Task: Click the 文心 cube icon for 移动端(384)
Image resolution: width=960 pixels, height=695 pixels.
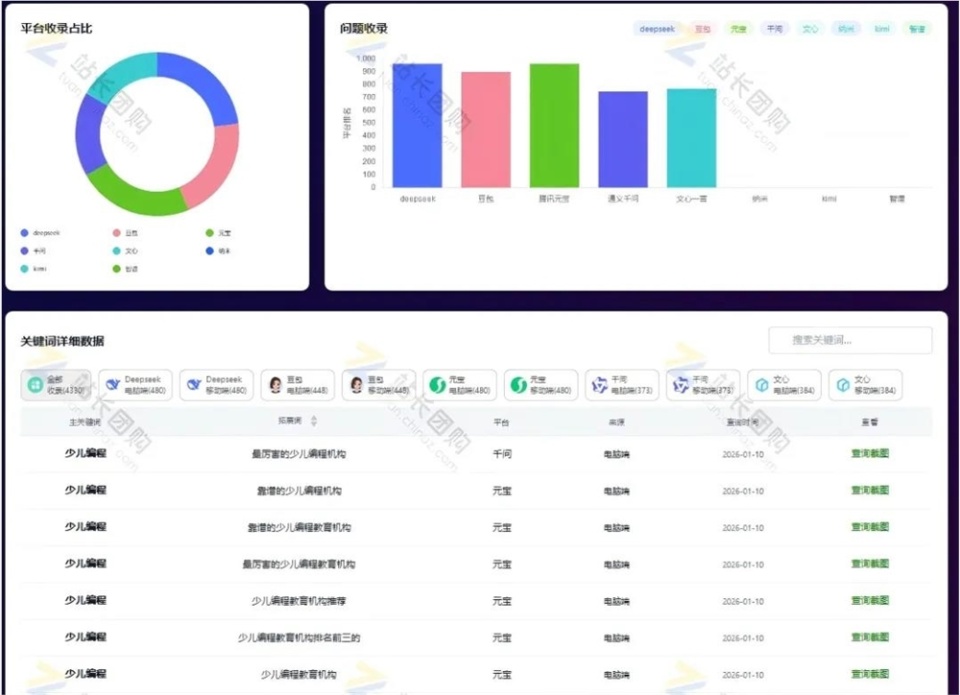Action: tap(843, 385)
